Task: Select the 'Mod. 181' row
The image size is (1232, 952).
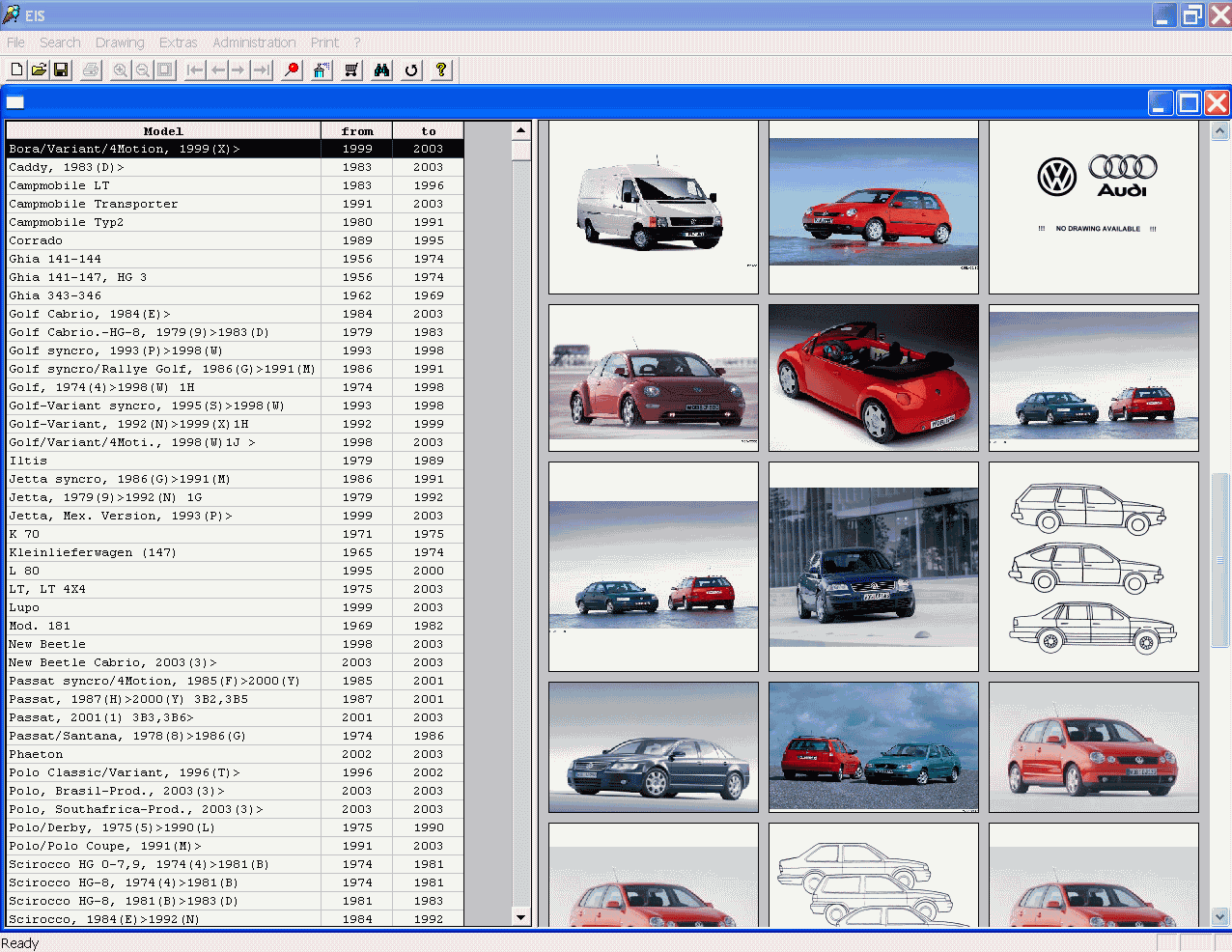Action: tap(235, 626)
